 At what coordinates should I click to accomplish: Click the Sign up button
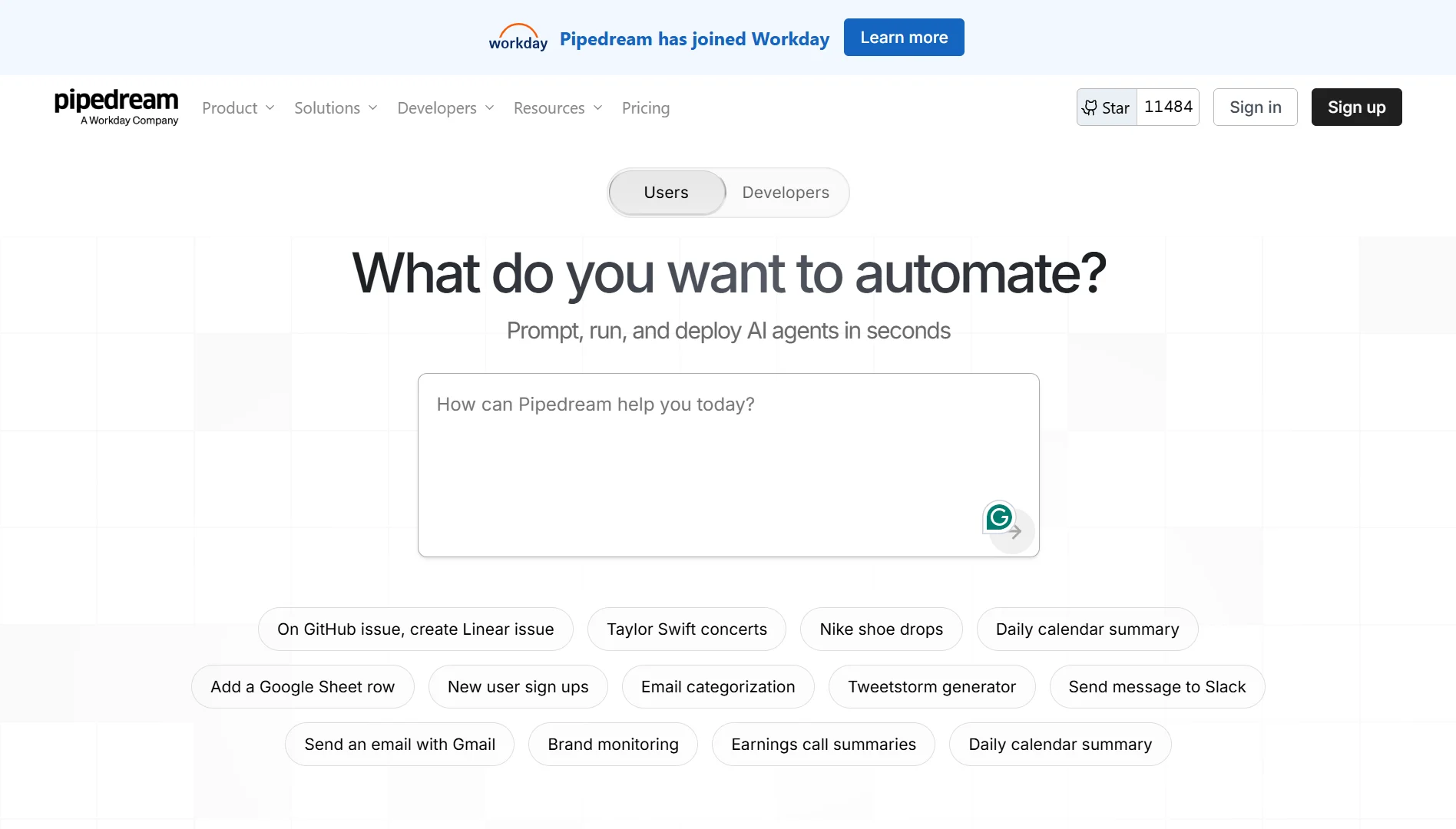1357,107
